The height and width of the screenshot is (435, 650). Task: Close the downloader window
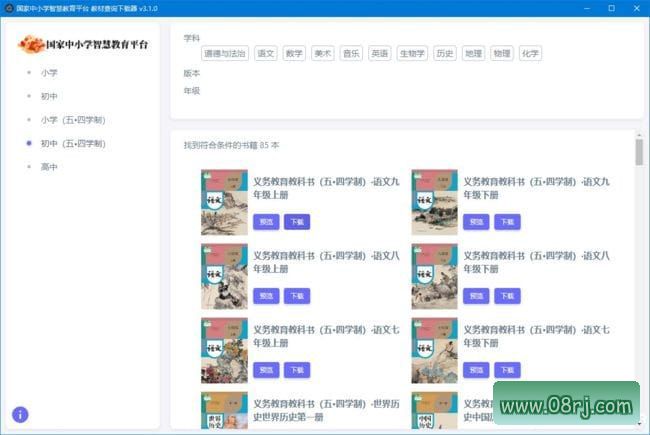[x=637, y=8]
